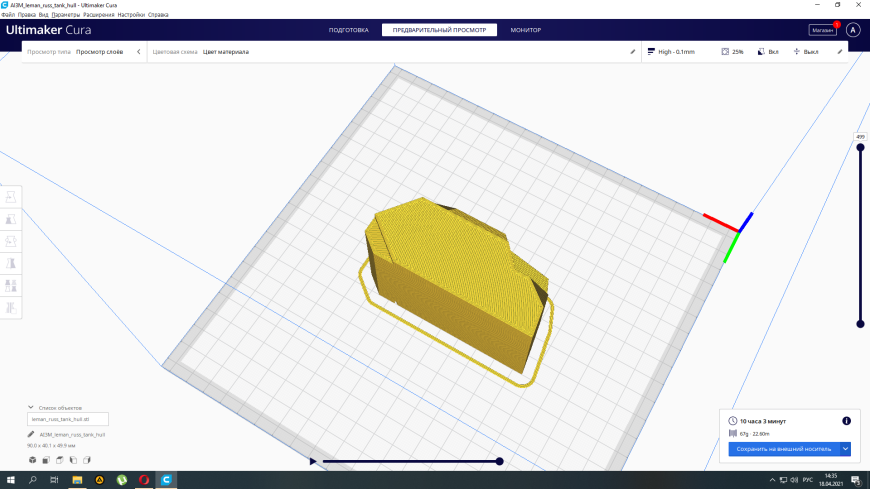870x489 pixels.
Task: Collapse the view type panel chevron
Action: (x=139, y=52)
